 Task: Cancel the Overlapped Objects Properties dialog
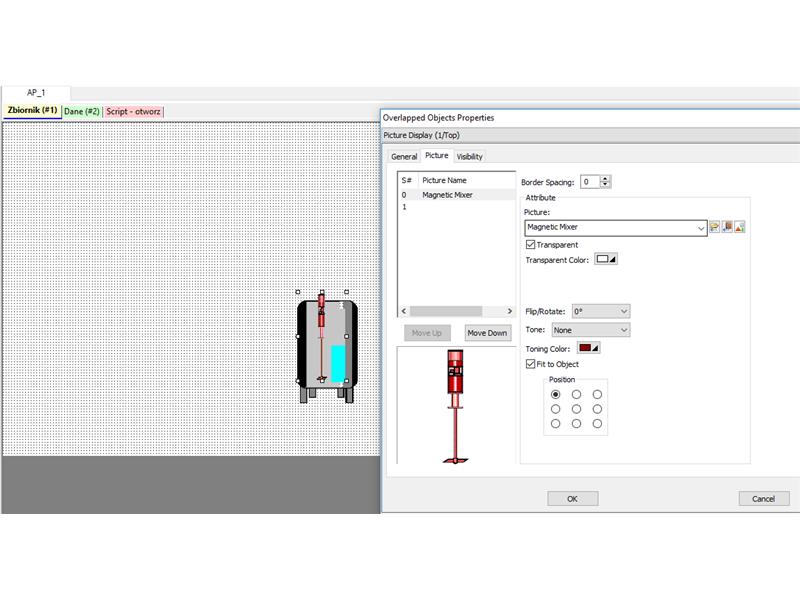pyautogui.click(x=764, y=499)
